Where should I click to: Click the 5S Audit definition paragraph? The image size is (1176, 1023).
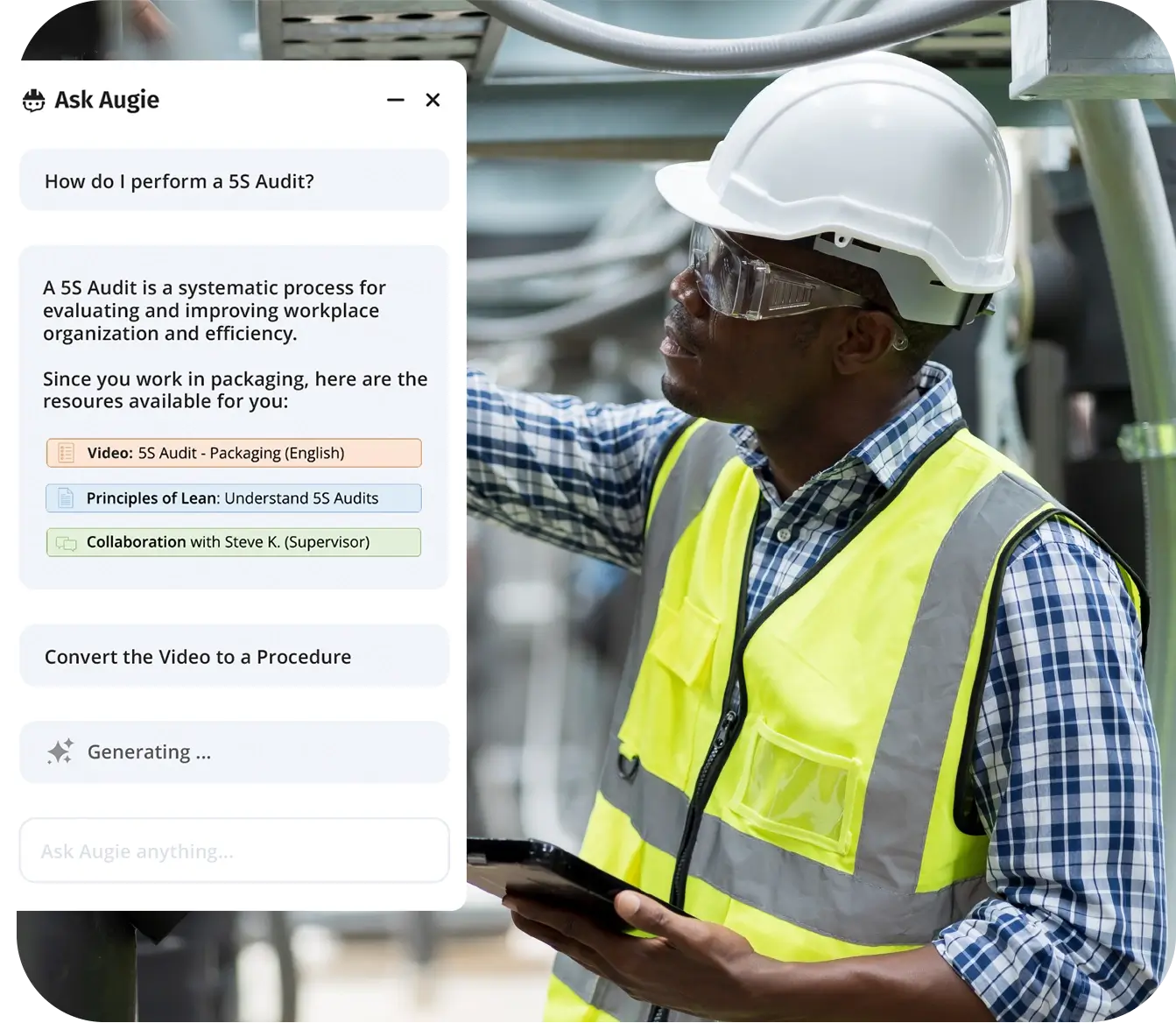click(215, 310)
